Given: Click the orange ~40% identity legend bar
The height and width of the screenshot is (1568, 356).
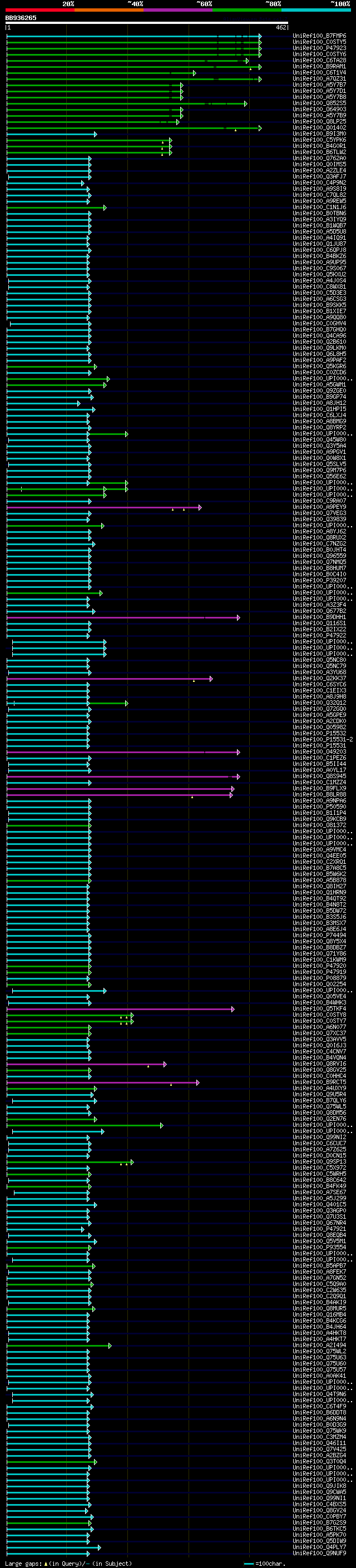Looking at the screenshot, I should (x=109, y=11).
